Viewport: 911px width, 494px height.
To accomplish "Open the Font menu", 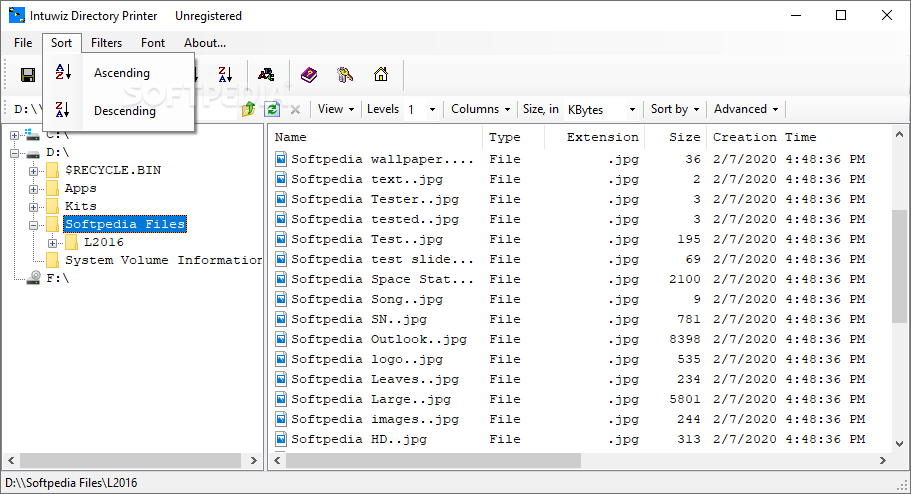I will (x=153, y=42).
